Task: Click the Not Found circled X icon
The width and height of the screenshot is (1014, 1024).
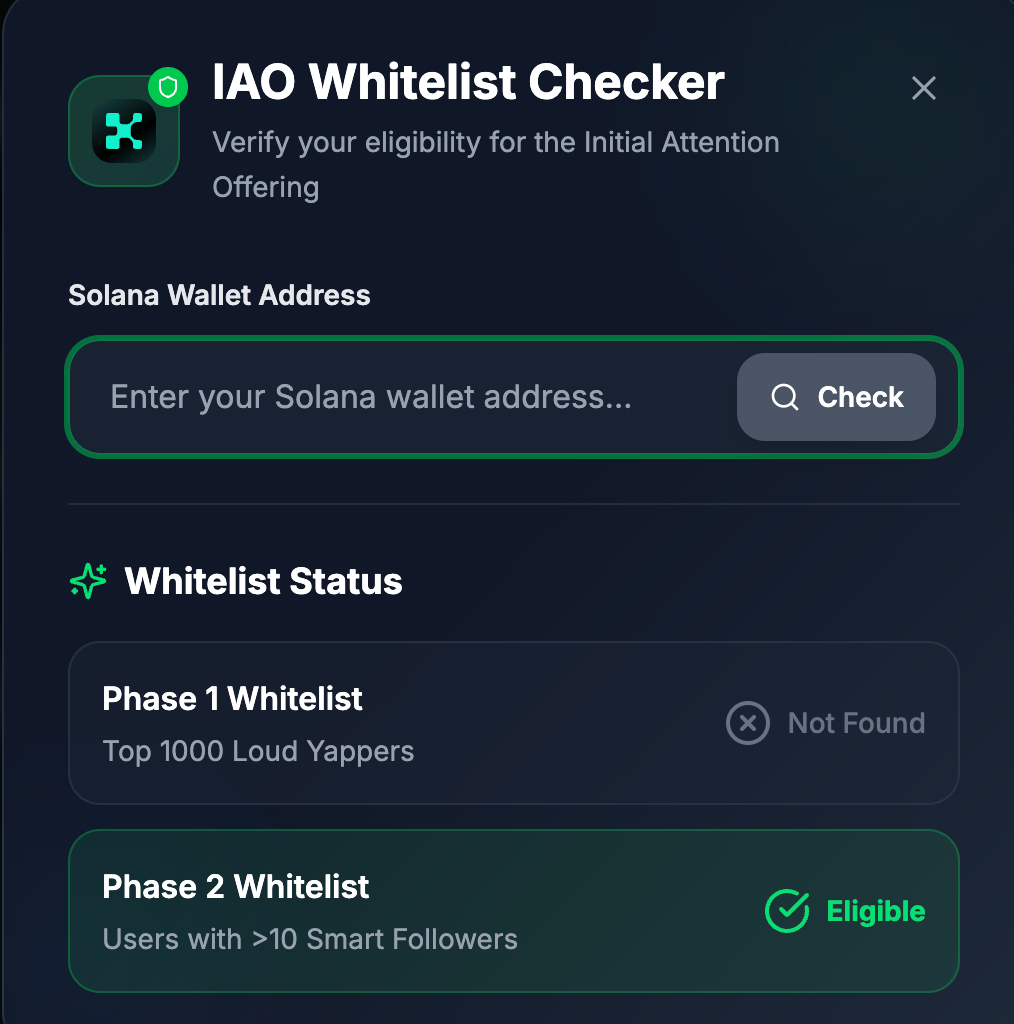Action: (747, 723)
